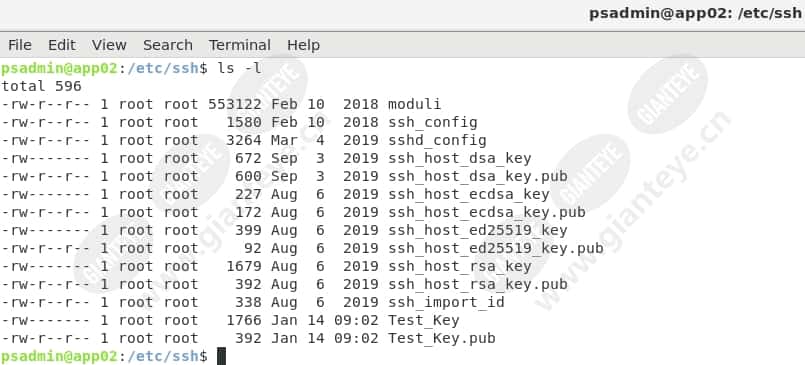Click the window title psadmin@app02: /etc/ssh
Viewport: 805px width, 365px height.
pyautogui.click(x=695, y=13)
